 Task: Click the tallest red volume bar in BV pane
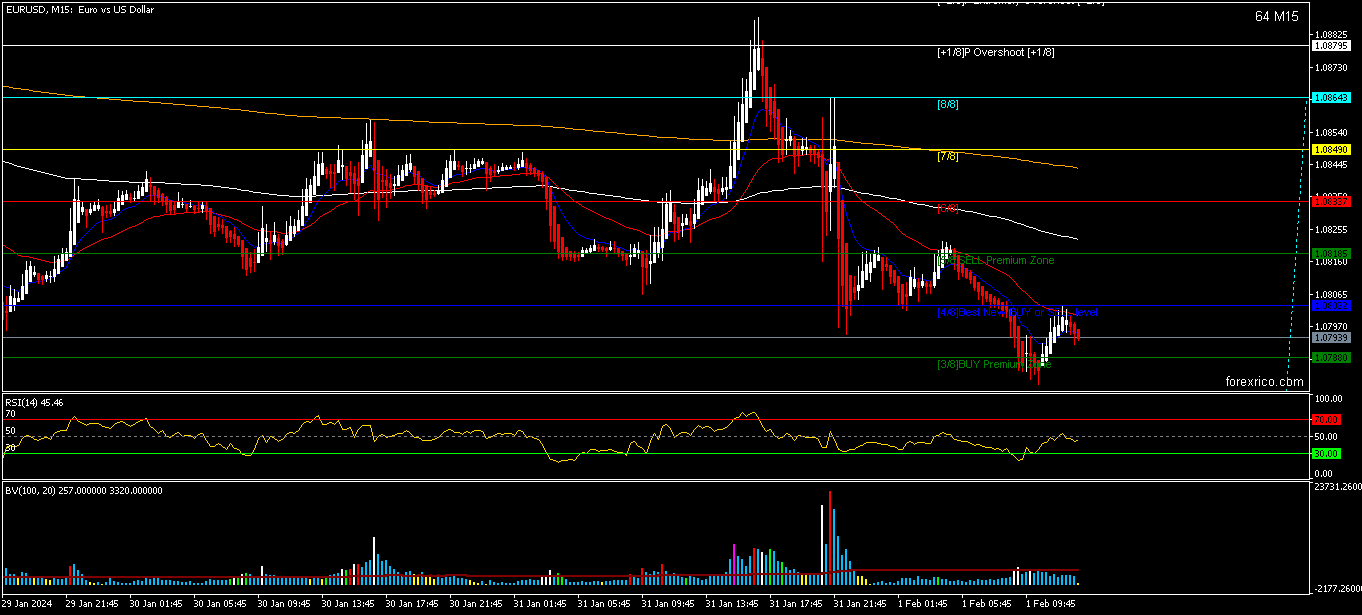[x=830, y=537]
